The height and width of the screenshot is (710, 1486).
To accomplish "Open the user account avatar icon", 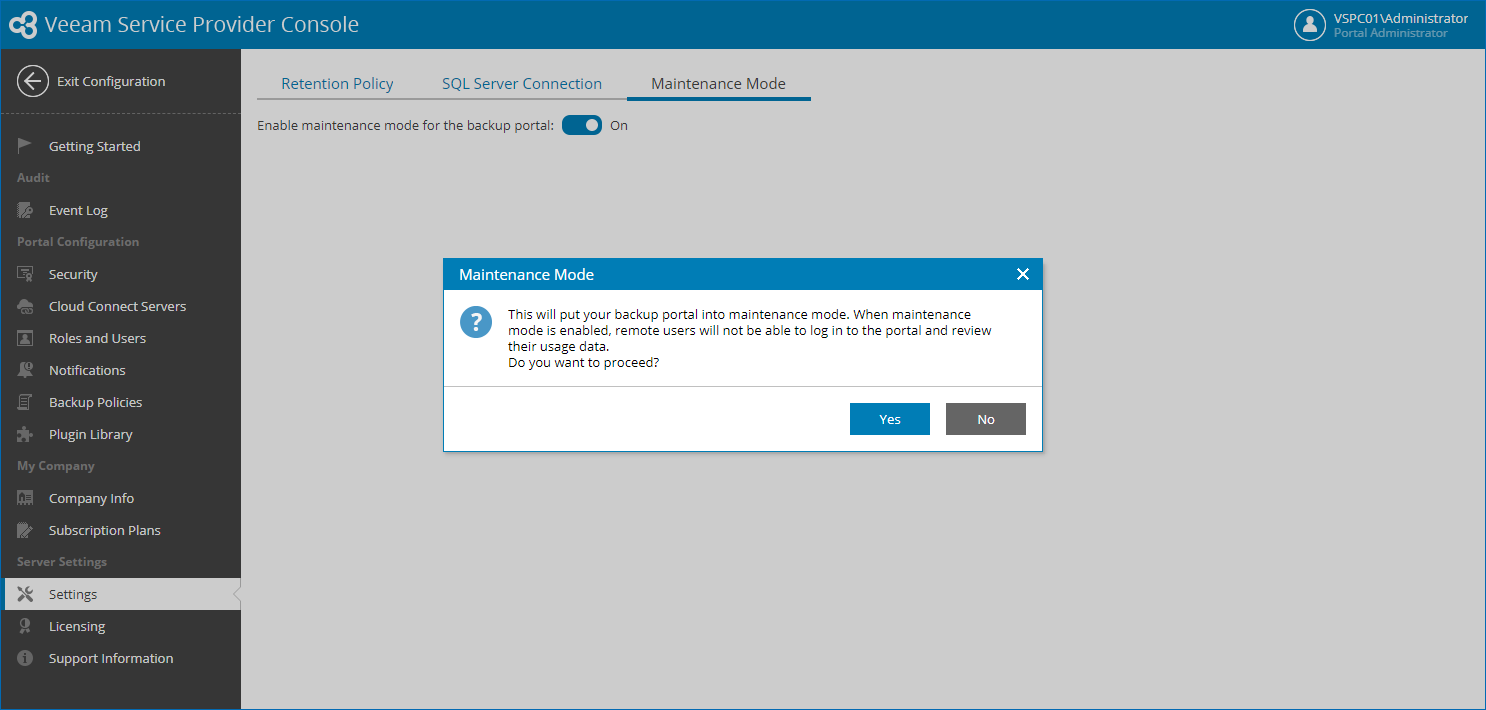I will (x=1309, y=25).
